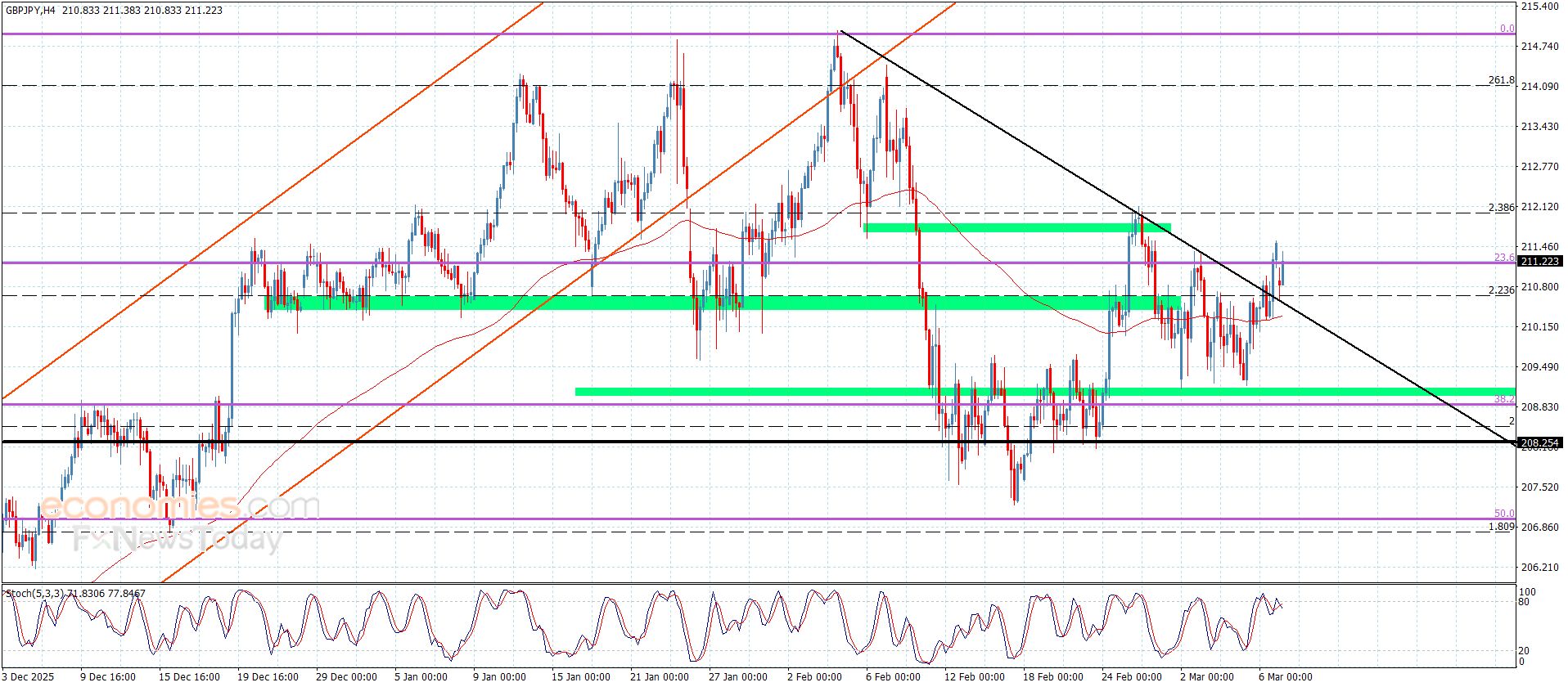Click the 50.0 Fibonacci retracement label

[1504, 514]
